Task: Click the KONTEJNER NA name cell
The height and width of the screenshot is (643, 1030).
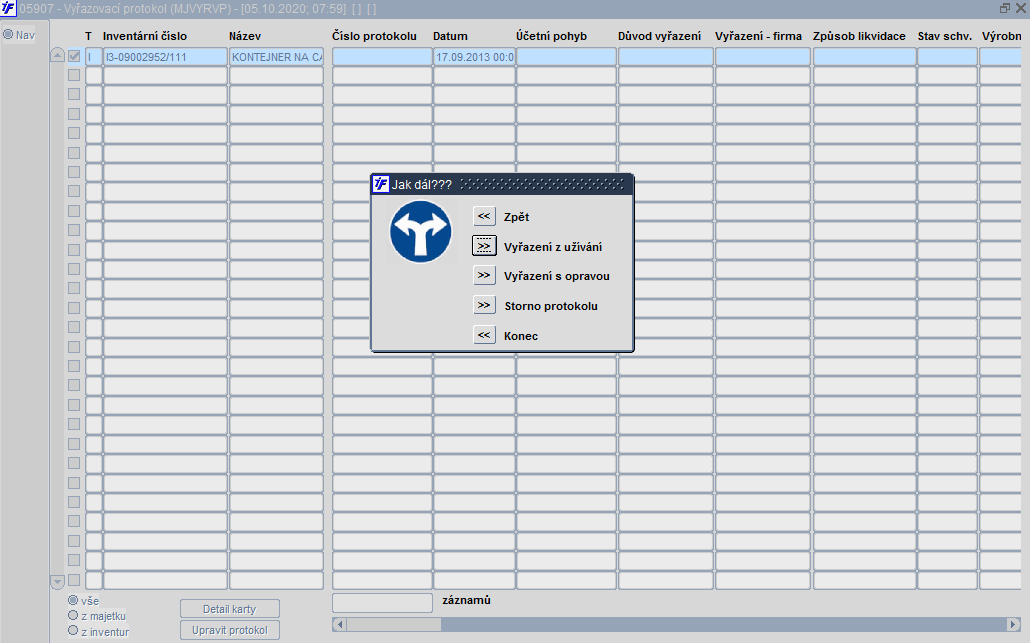Action: (x=277, y=57)
